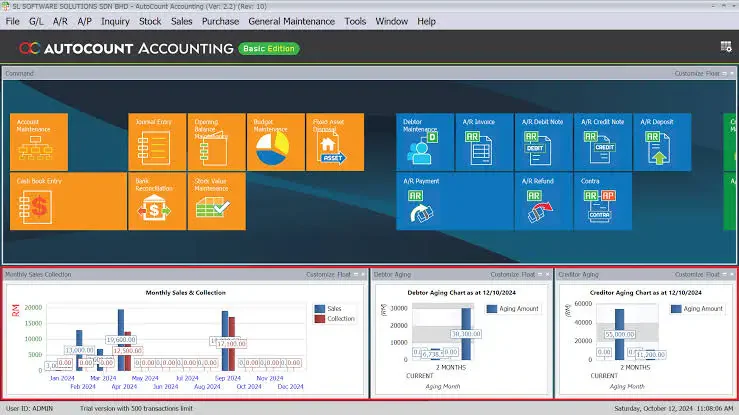Open Opening Balance Maintenance tile
The height and width of the screenshot is (415, 739).
tap(216, 142)
